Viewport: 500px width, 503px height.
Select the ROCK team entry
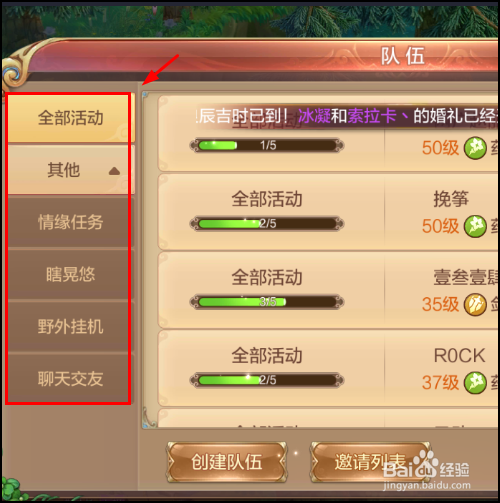tap(328, 368)
